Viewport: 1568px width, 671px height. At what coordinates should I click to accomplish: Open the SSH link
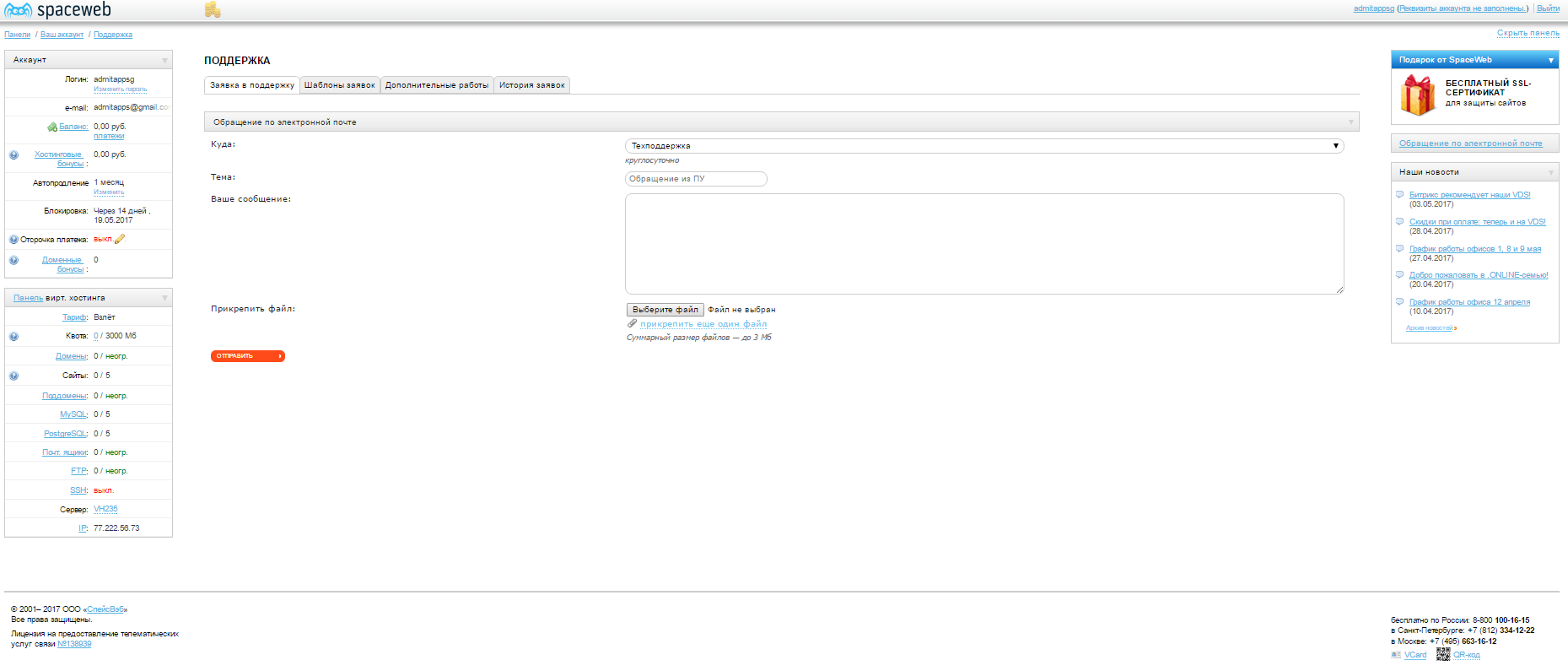pyautogui.click(x=78, y=490)
